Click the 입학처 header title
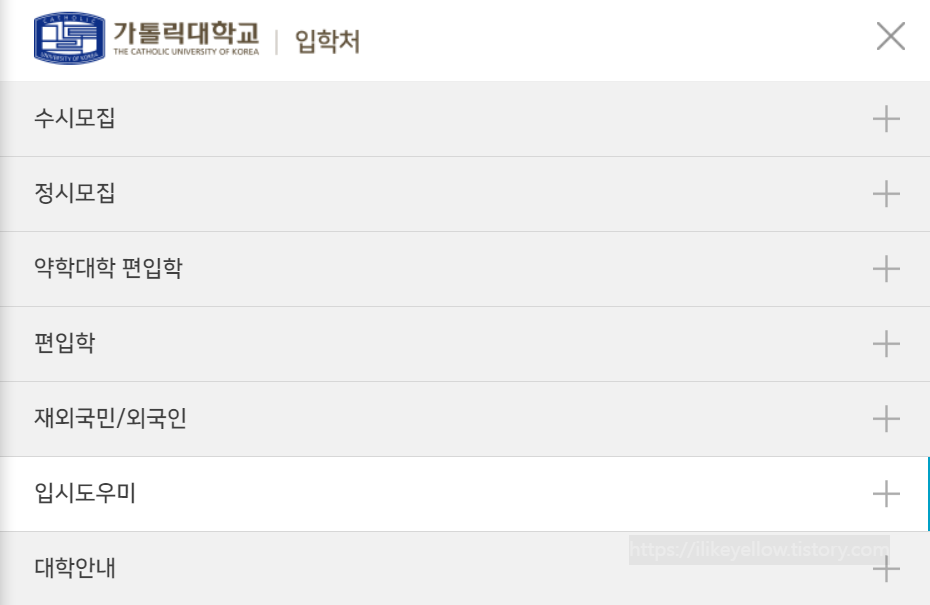 pyautogui.click(x=327, y=42)
